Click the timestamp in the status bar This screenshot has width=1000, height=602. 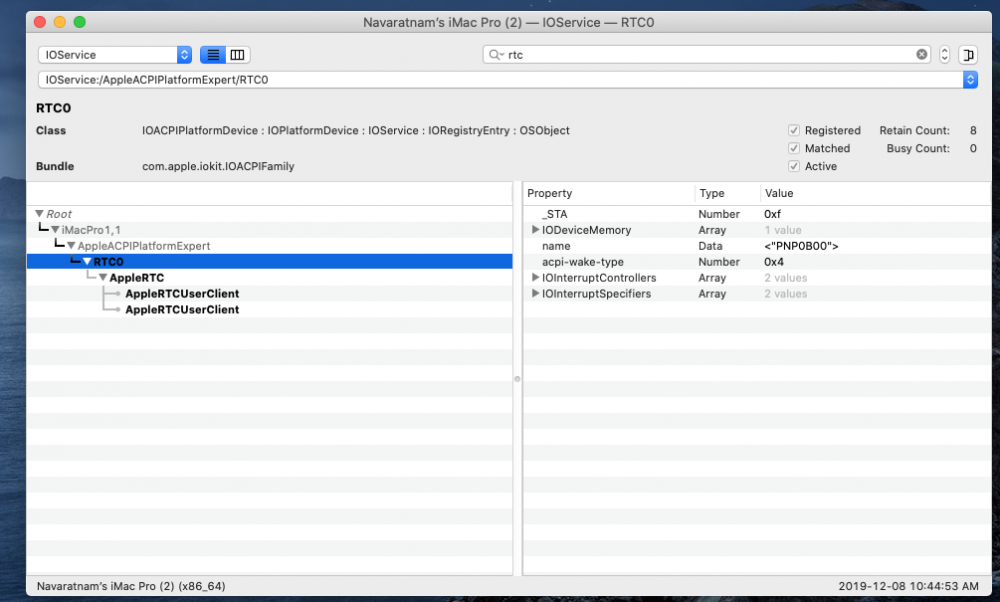point(908,585)
